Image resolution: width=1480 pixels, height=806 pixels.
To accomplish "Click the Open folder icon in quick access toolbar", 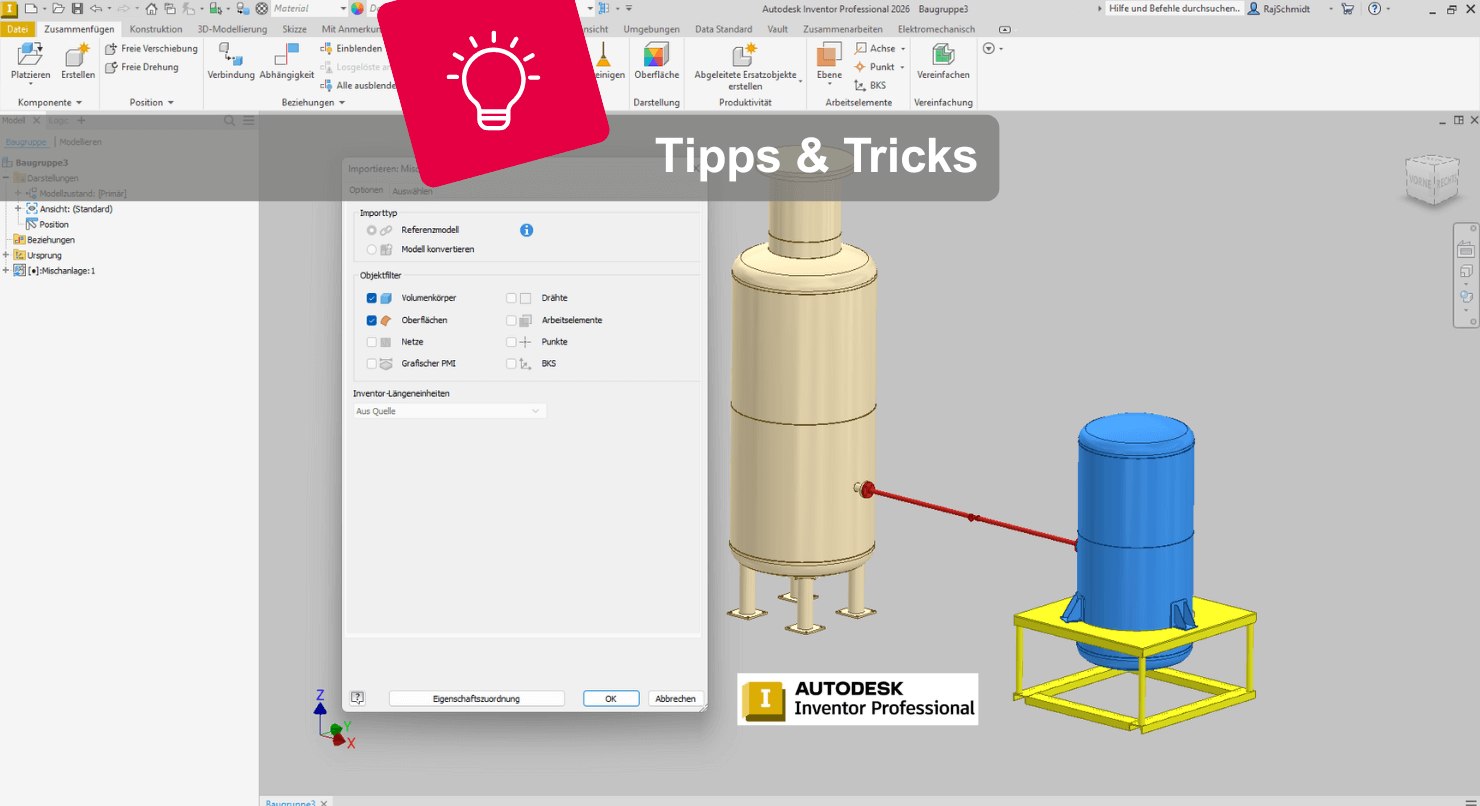I will [59, 8].
